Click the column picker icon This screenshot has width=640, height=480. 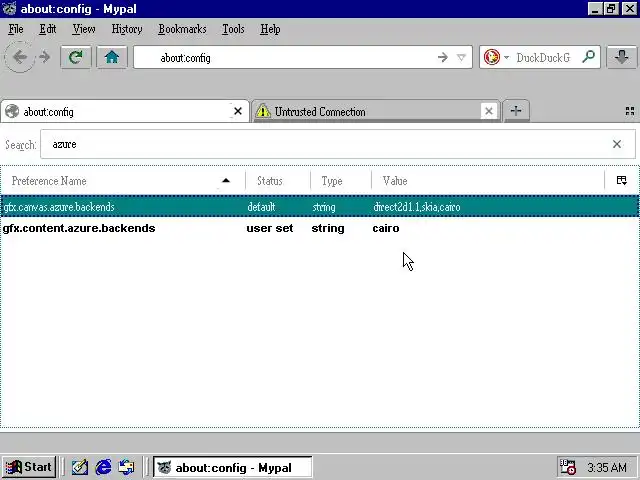(x=622, y=180)
